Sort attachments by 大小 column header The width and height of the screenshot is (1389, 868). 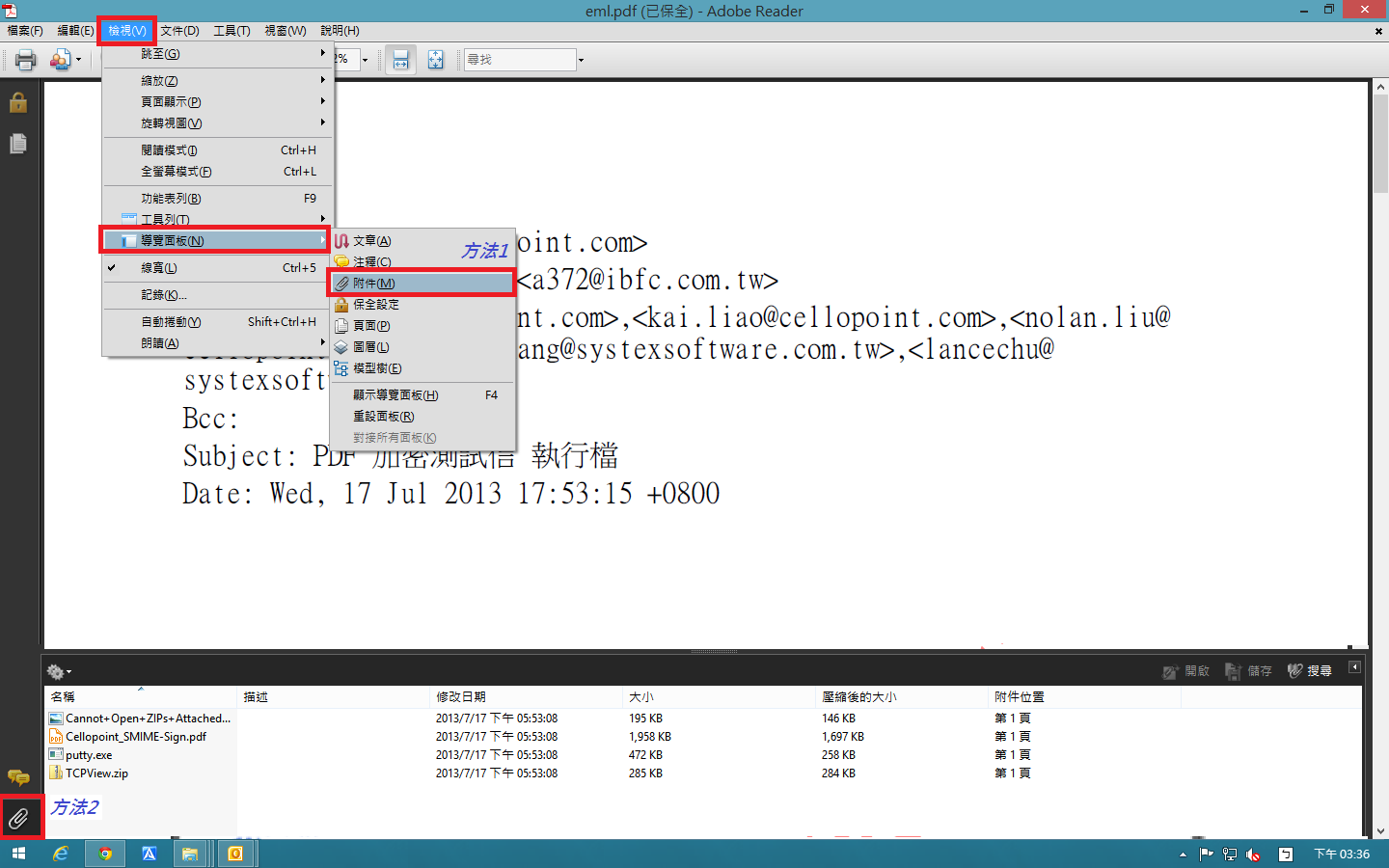719,696
